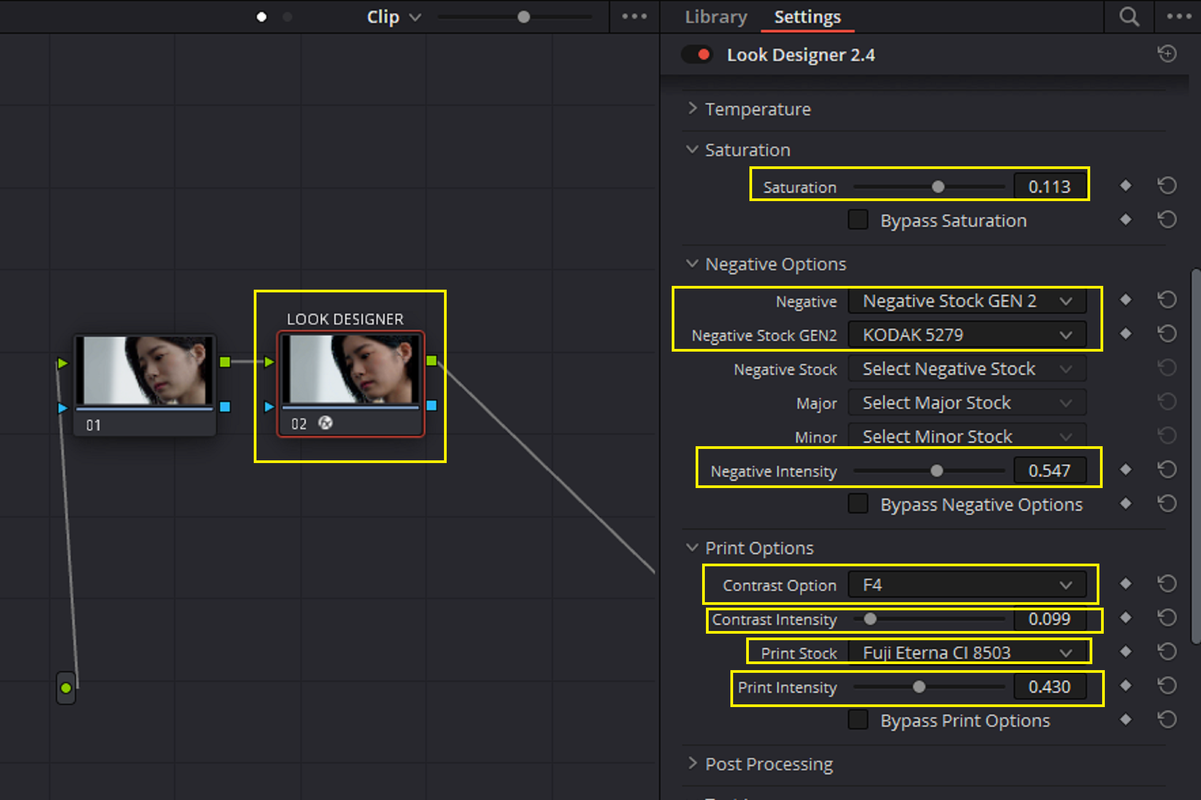The width and height of the screenshot is (1201, 800).
Task: Reset the Bypass Saturation option
Action: coord(1166,220)
